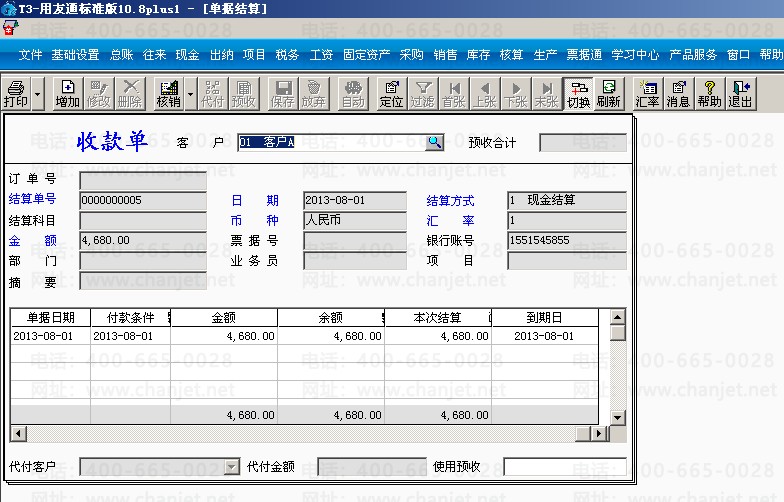Click the 定位 locate icon
784x502 pixels.
[x=392, y=94]
